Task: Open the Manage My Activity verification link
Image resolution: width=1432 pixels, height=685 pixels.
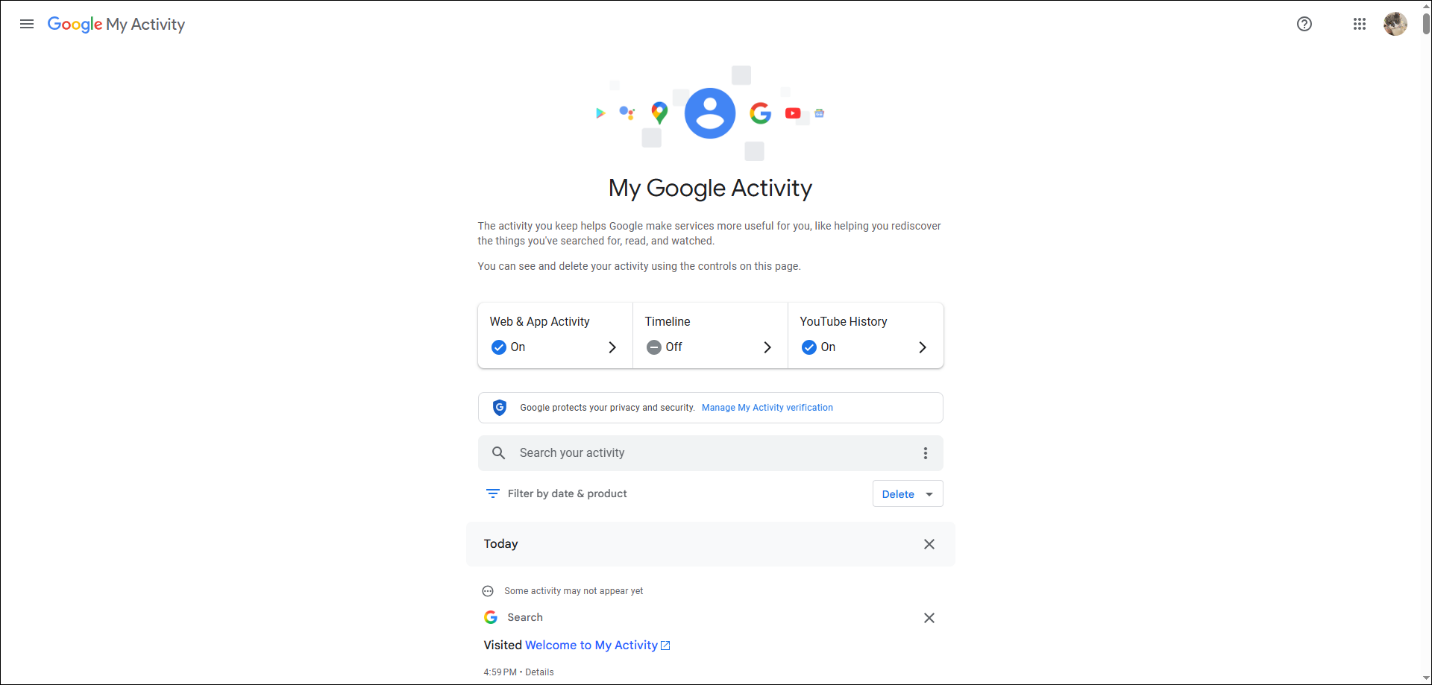Action: [x=767, y=407]
